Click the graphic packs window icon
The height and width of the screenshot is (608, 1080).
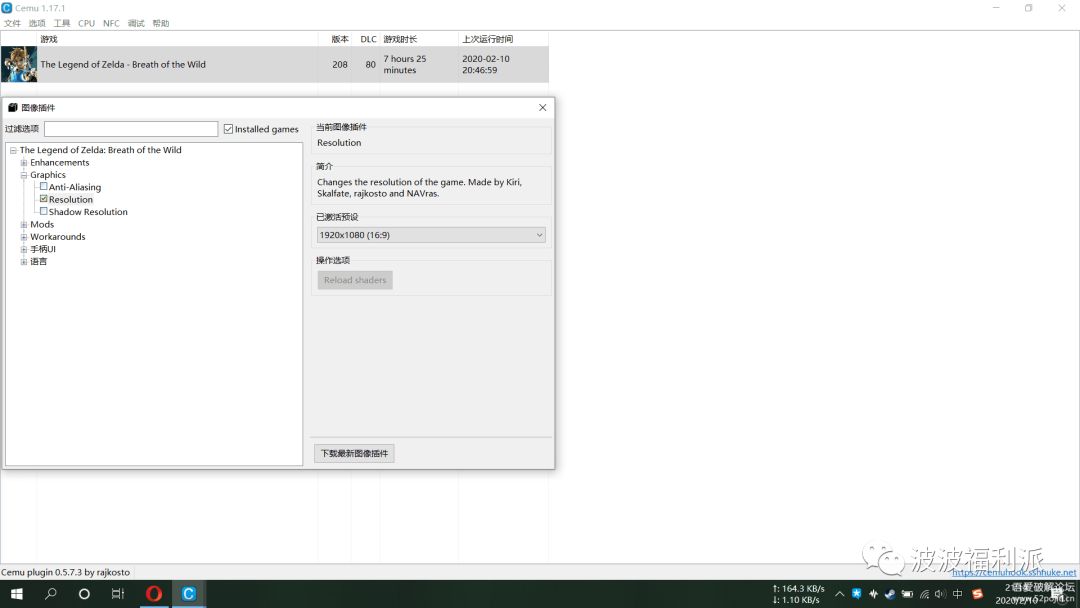(x=12, y=107)
